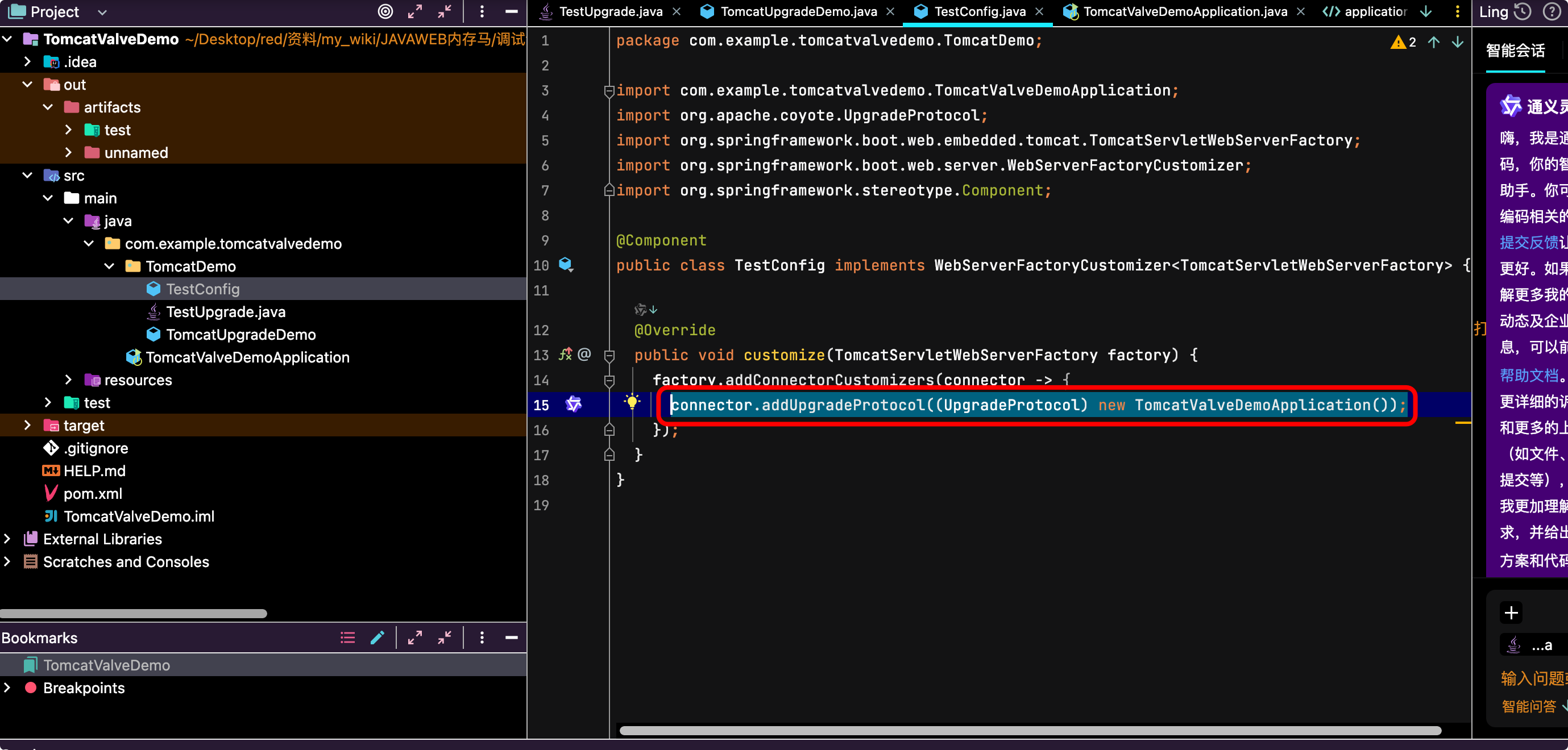Image resolution: width=1568 pixels, height=750 pixels.
Task: Expand Breakpoints in Bookmarks panel
Action: (7, 688)
